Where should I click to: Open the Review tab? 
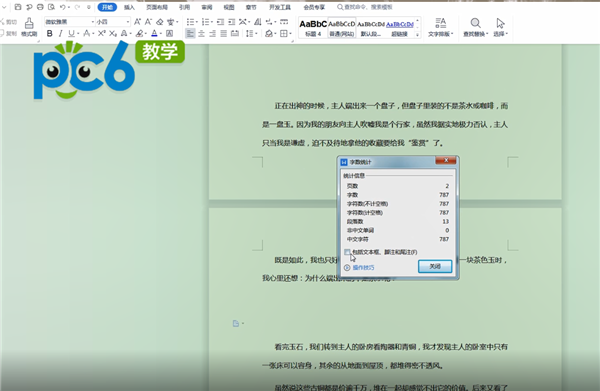[x=207, y=7]
